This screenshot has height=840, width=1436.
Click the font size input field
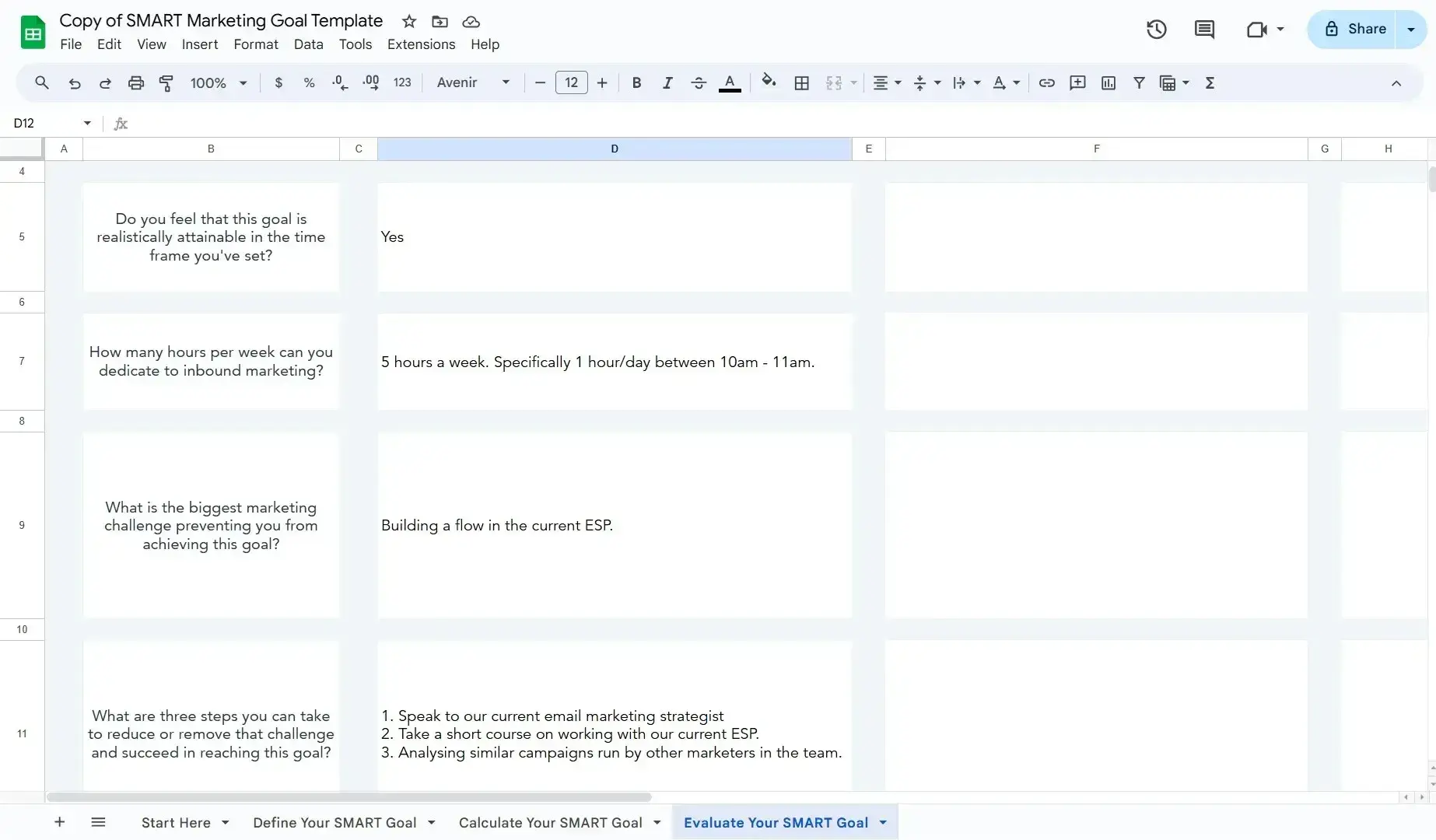pyautogui.click(x=572, y=82)
